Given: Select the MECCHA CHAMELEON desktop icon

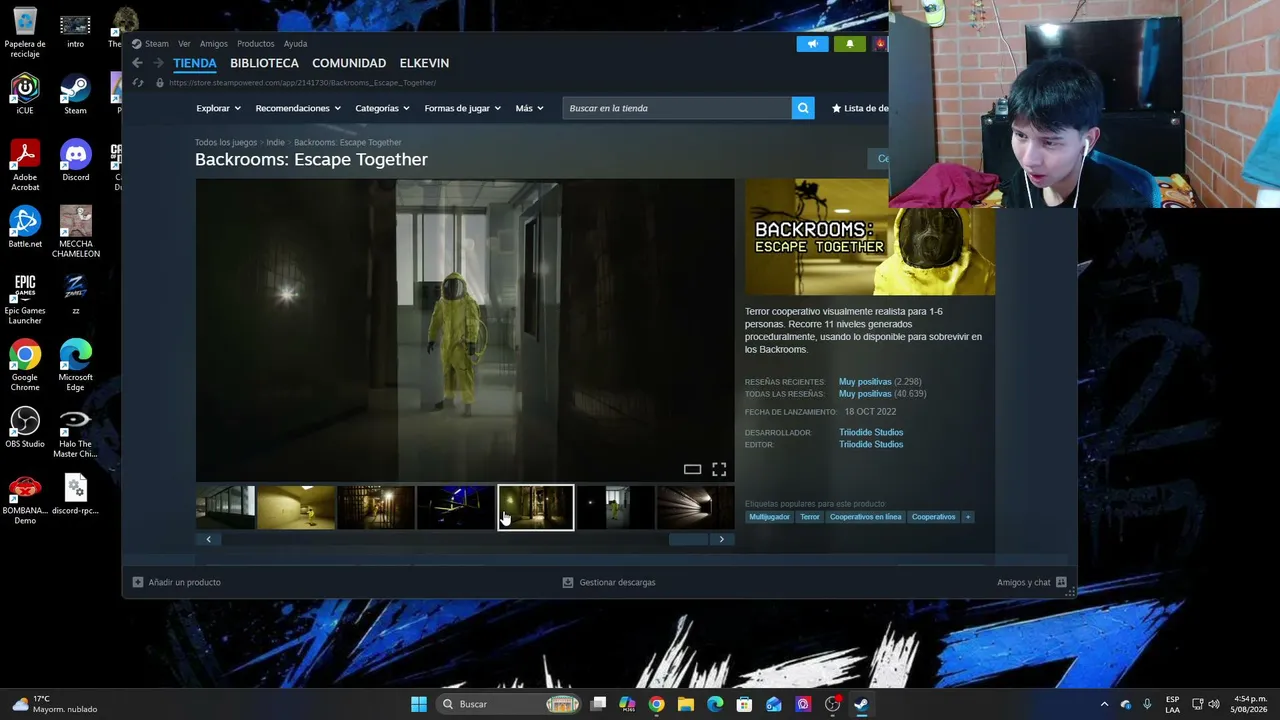Looking at the screenshot, I should [x=76, y=232].
